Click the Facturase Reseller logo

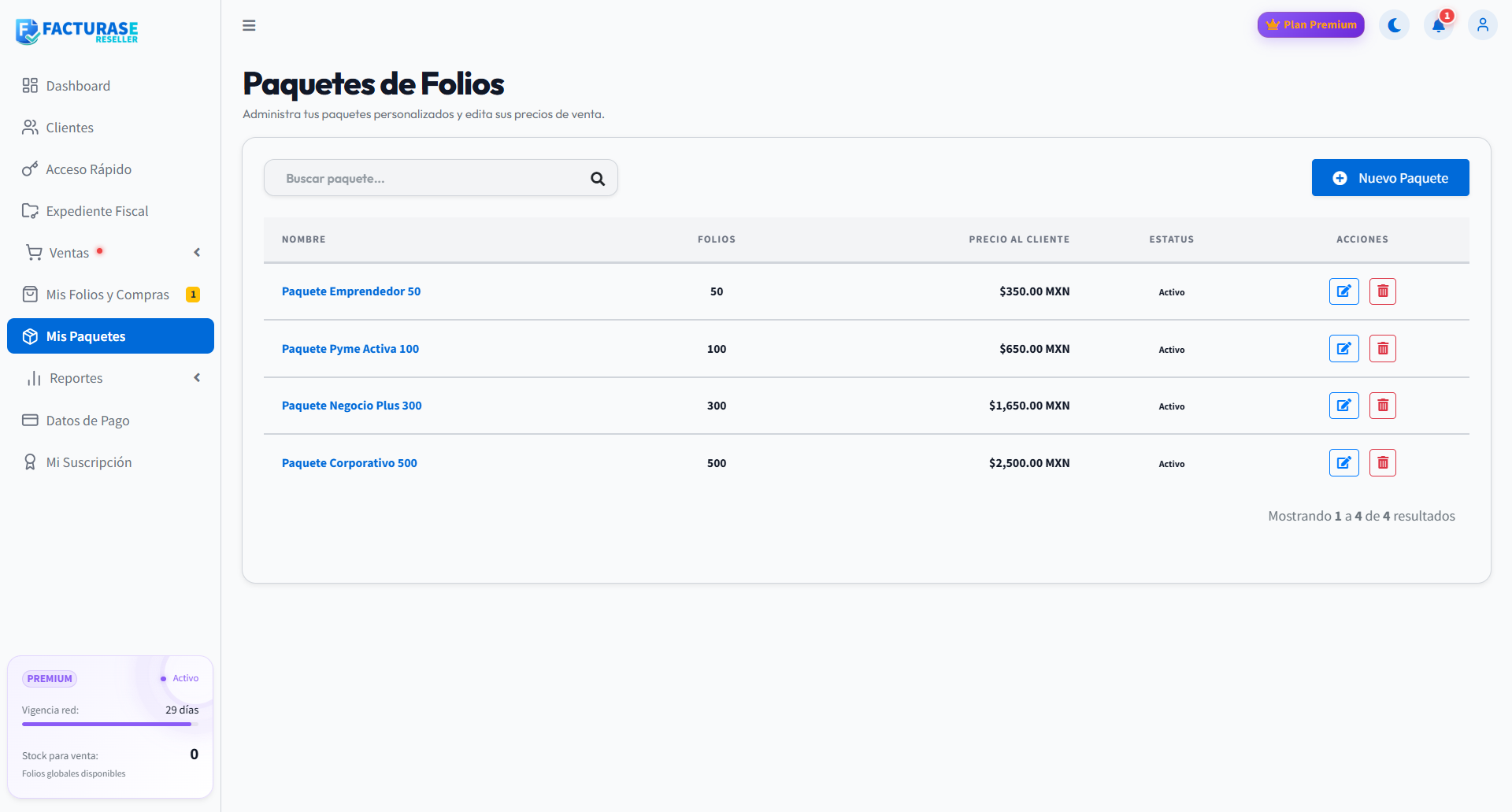tap(76, 32)
